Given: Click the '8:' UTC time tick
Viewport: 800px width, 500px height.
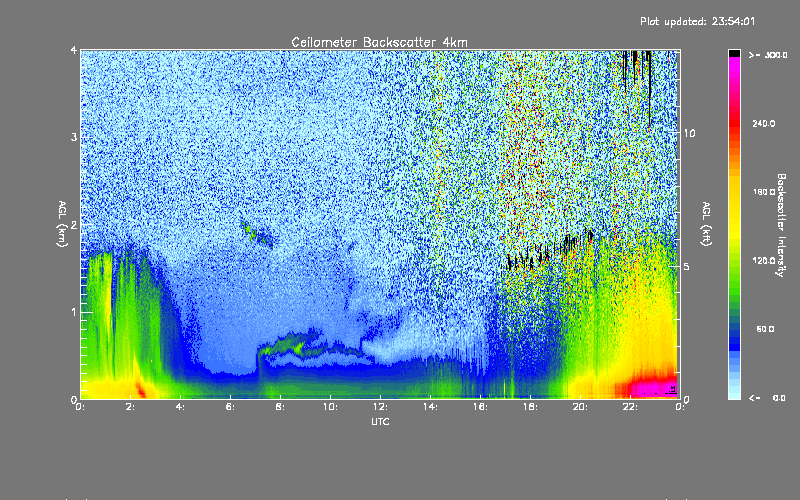Looking at the screenshot, I should click(x=281, y=407).
